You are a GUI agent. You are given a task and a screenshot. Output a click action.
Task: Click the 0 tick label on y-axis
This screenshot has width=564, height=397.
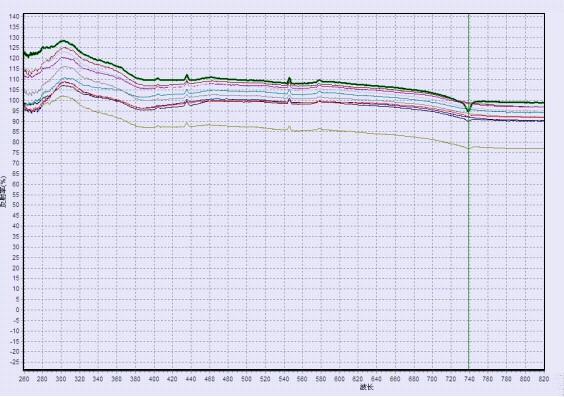tap(17, 310)
